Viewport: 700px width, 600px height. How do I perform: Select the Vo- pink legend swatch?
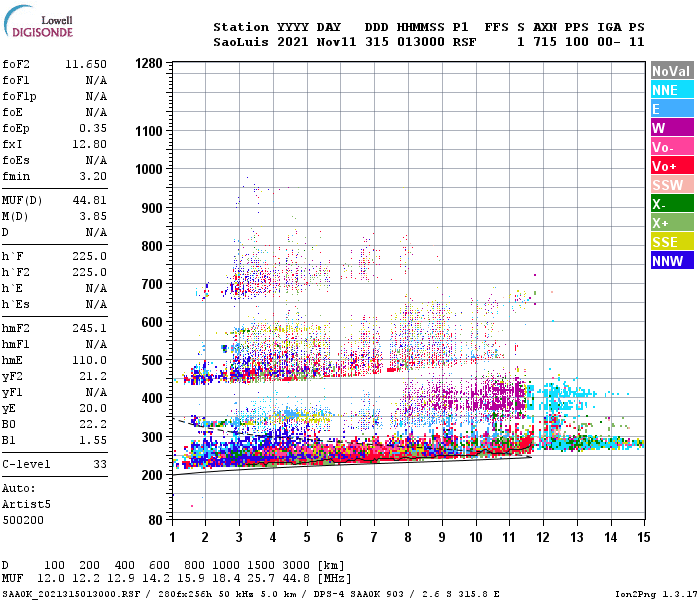[x=672, y=147]
